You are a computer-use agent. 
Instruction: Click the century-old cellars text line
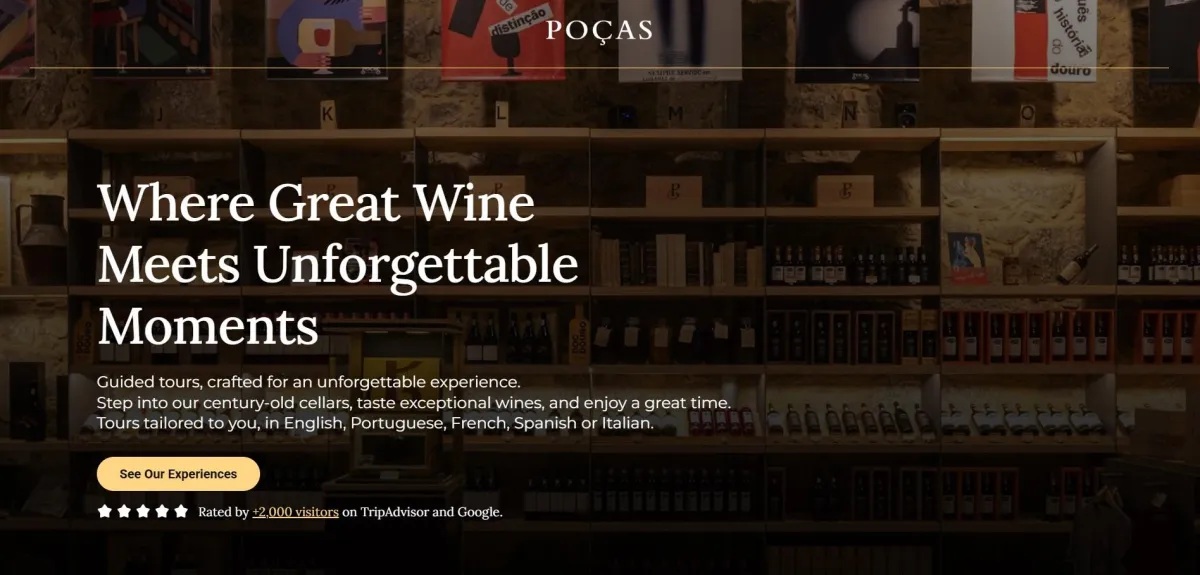coord(414,403)
